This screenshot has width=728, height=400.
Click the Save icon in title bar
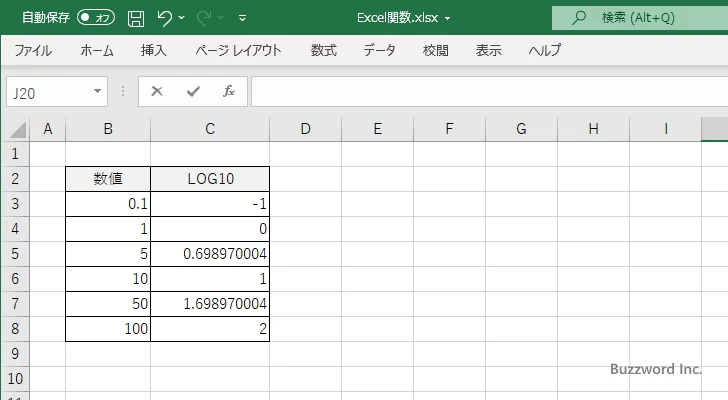[x=136, y=18]
